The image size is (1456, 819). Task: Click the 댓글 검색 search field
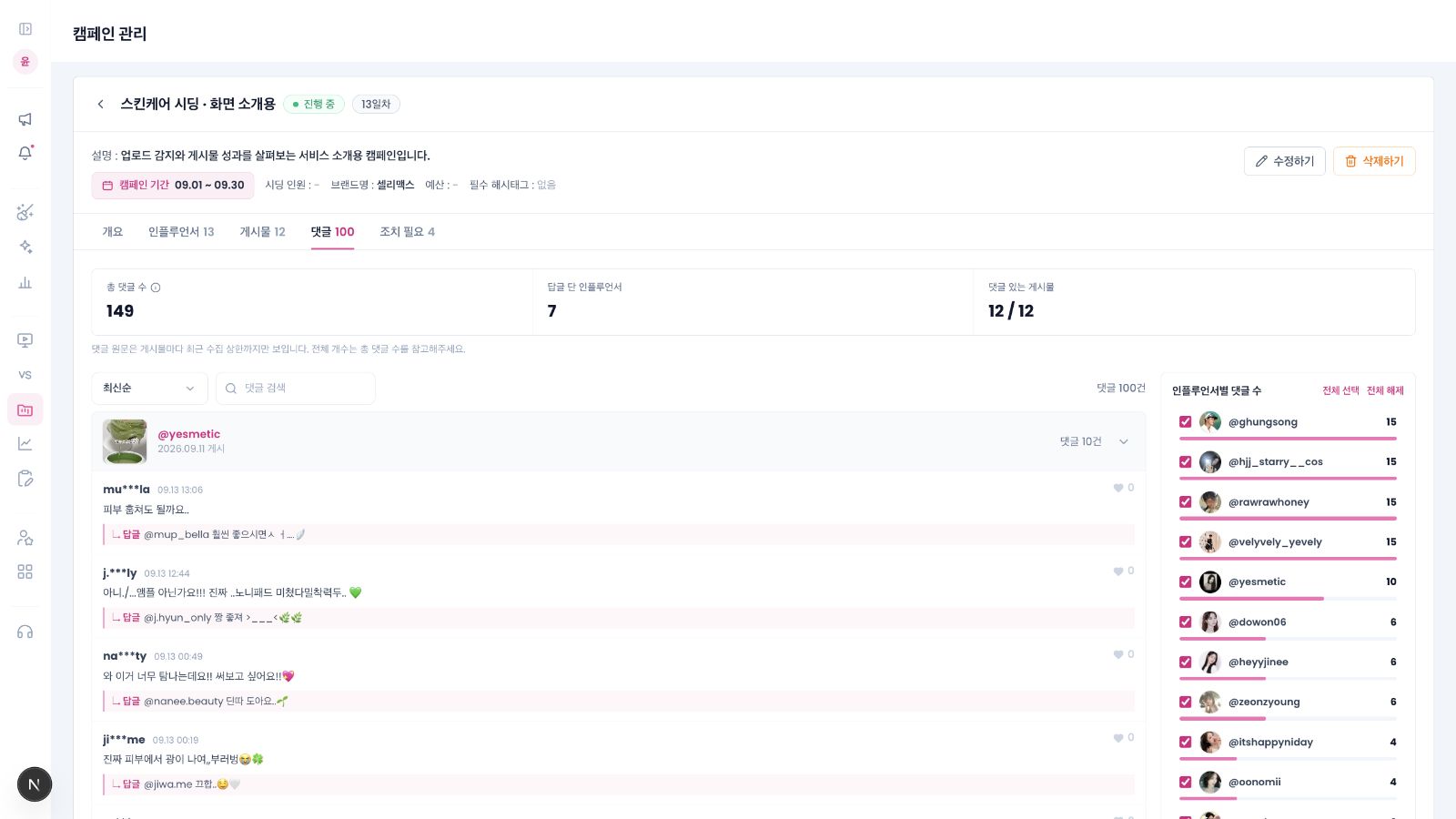(x=296, y=389)
